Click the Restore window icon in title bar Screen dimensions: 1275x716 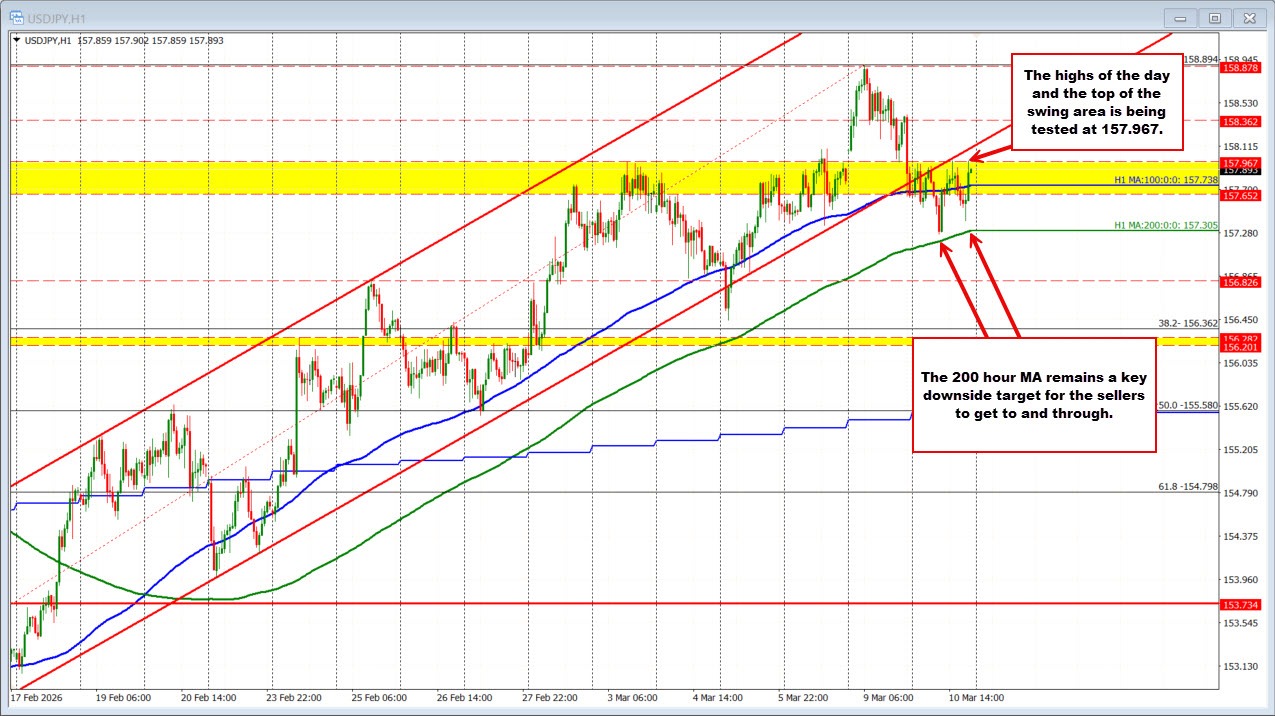(x=1214, y=18)
